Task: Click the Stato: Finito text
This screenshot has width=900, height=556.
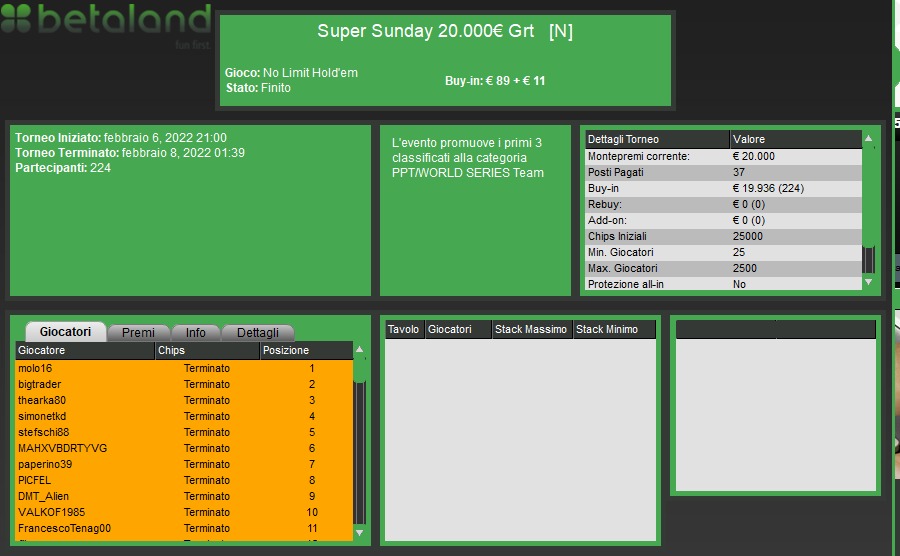Action: click(258, 88)
